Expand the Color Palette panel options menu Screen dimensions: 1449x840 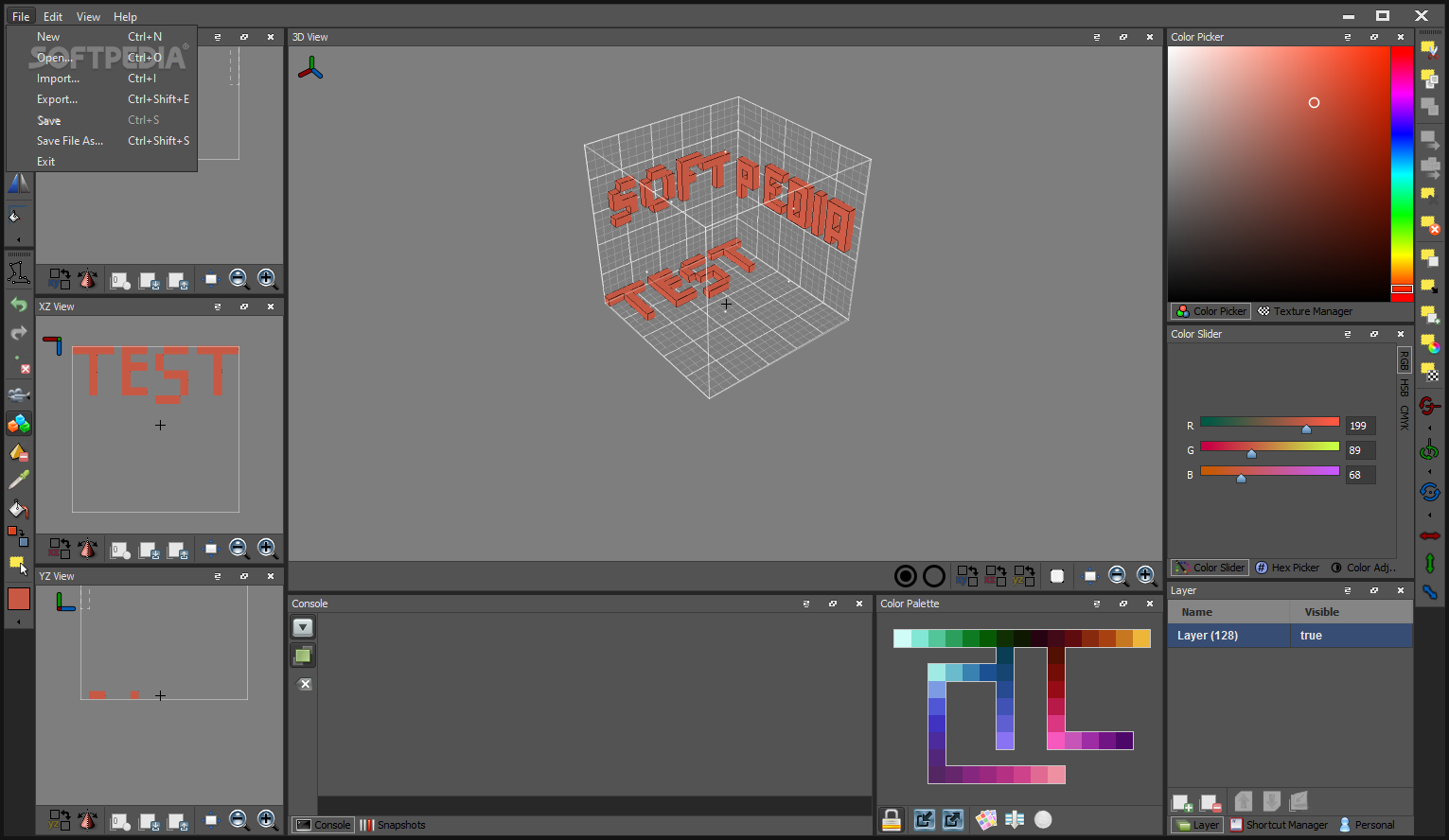1097,604
